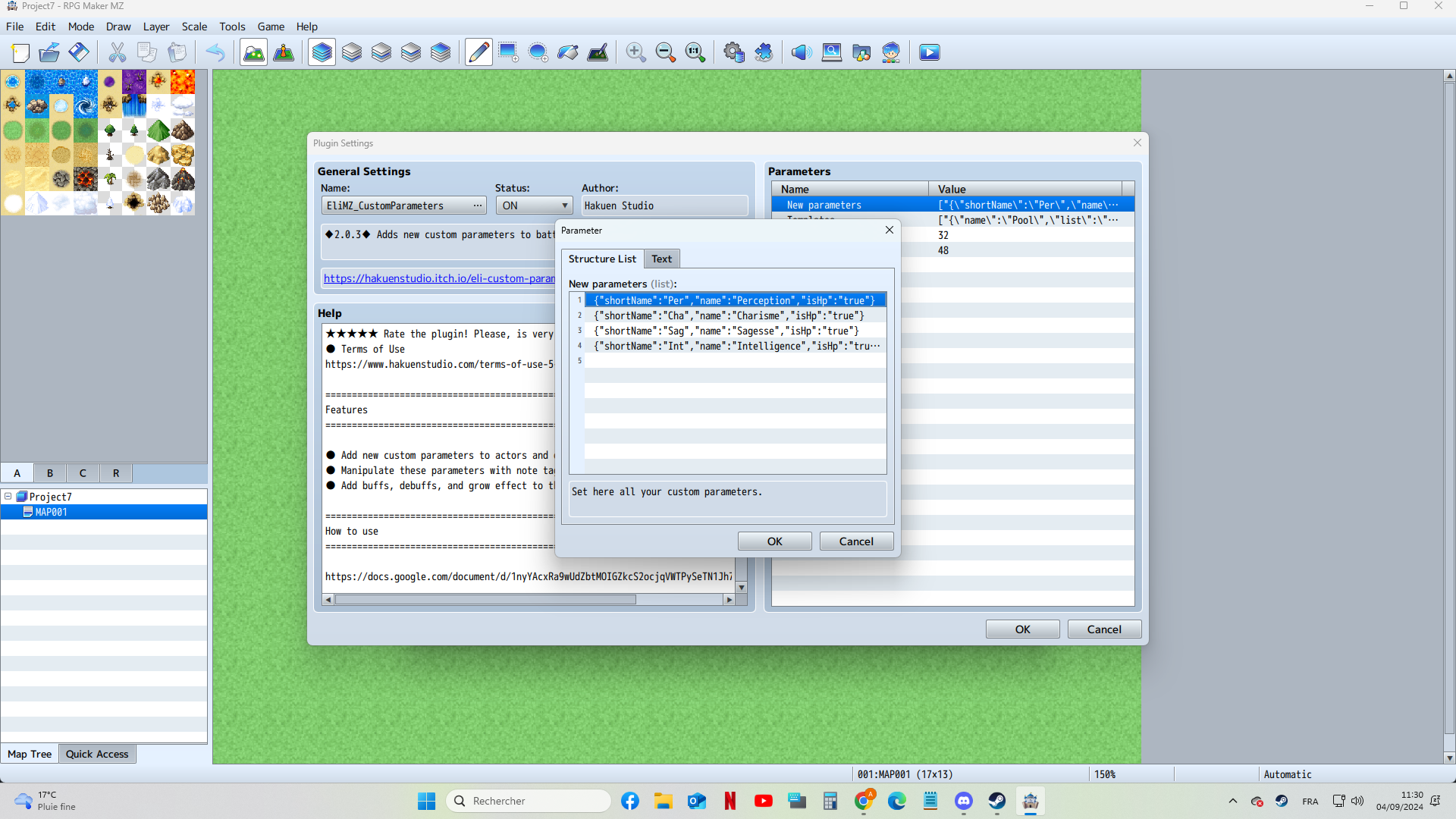Click OK in the Parameter dialog
This screenshot has width=1456, height=819.
[x=774, y=541]
